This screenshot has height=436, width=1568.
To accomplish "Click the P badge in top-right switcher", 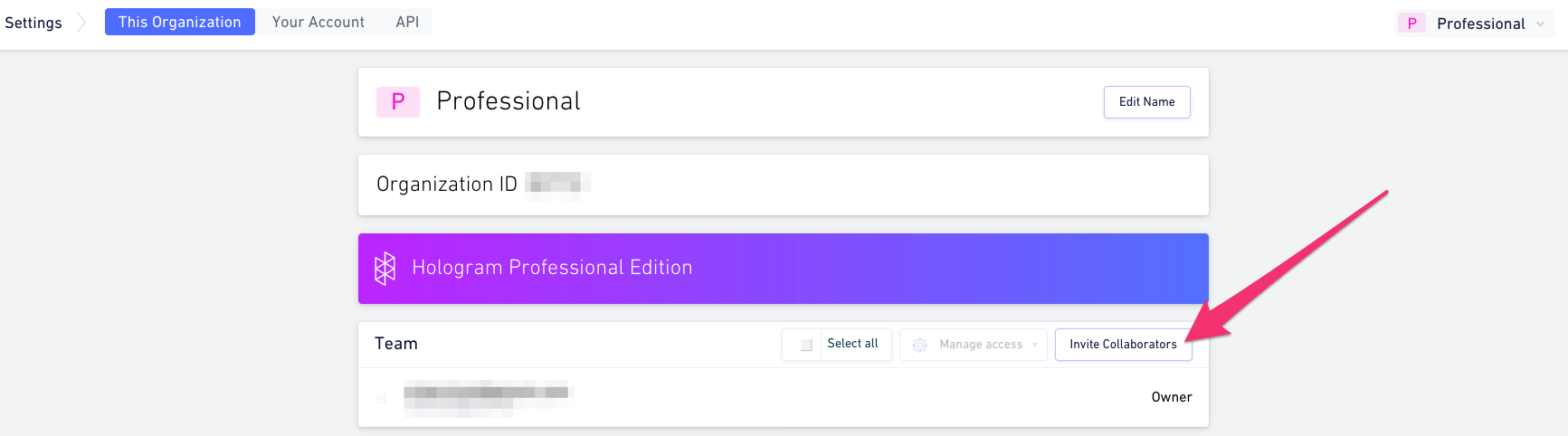I will [x=1411, y=24].
